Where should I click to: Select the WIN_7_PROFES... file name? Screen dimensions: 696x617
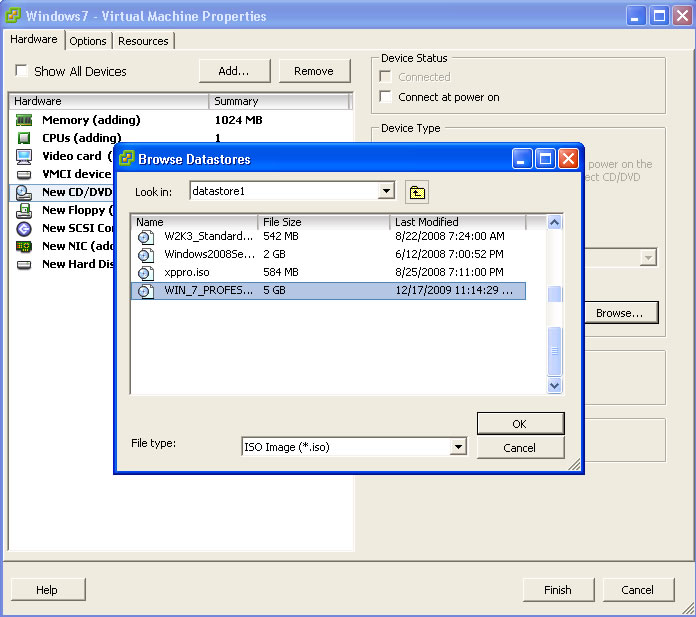(209, 290)
